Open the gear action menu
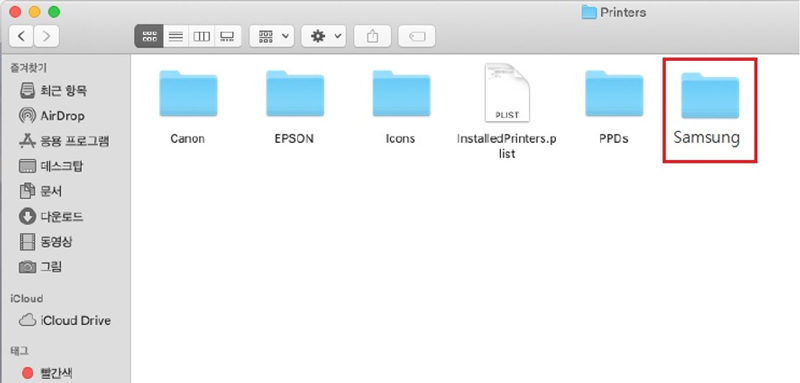 (323, 36)
